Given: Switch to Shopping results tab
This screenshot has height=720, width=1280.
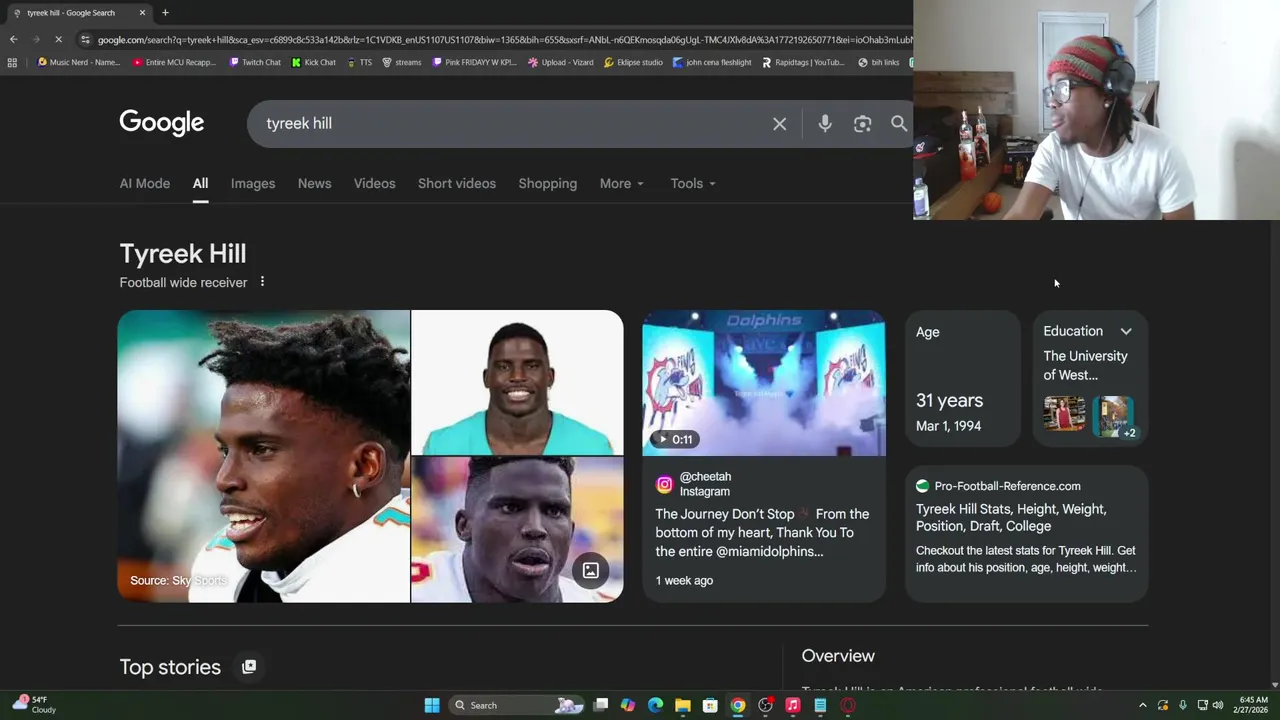Looking at the screenshot, I should click(x=548, y=183).
